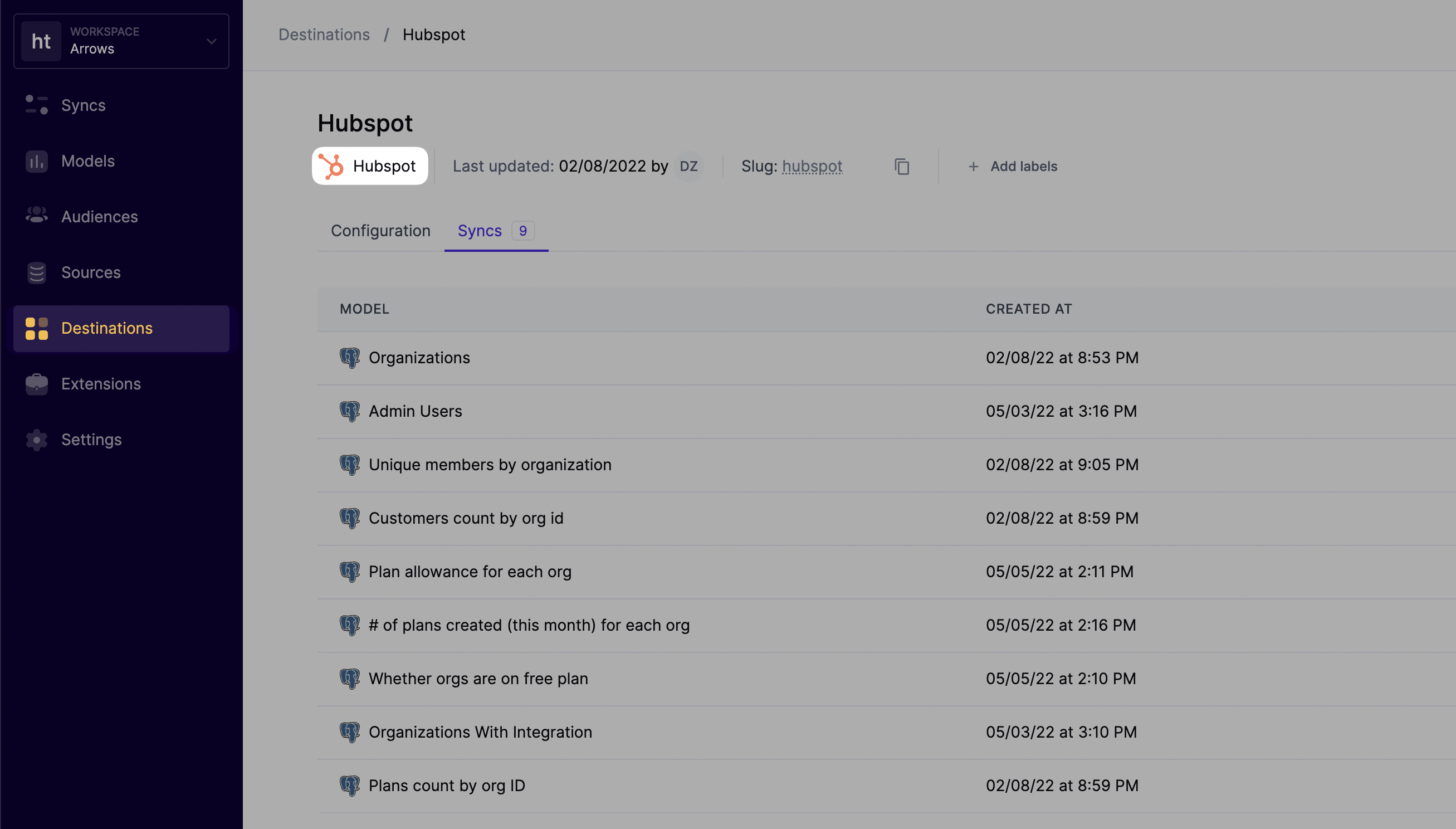Click the ht workspace avatar
The image size is (1456, 829).
tap(41, 41)
